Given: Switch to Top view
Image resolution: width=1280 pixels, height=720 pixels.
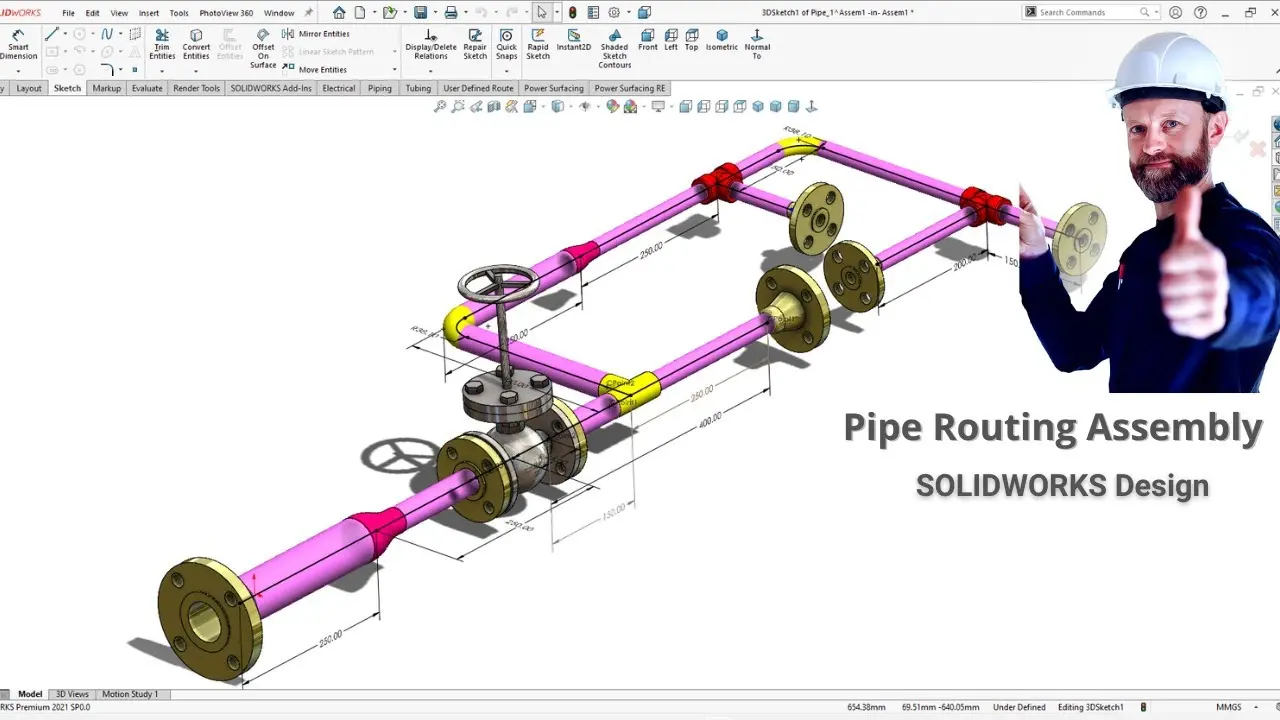Looking at the screenshot, I should pyautogui.click(x=691, y=40).
